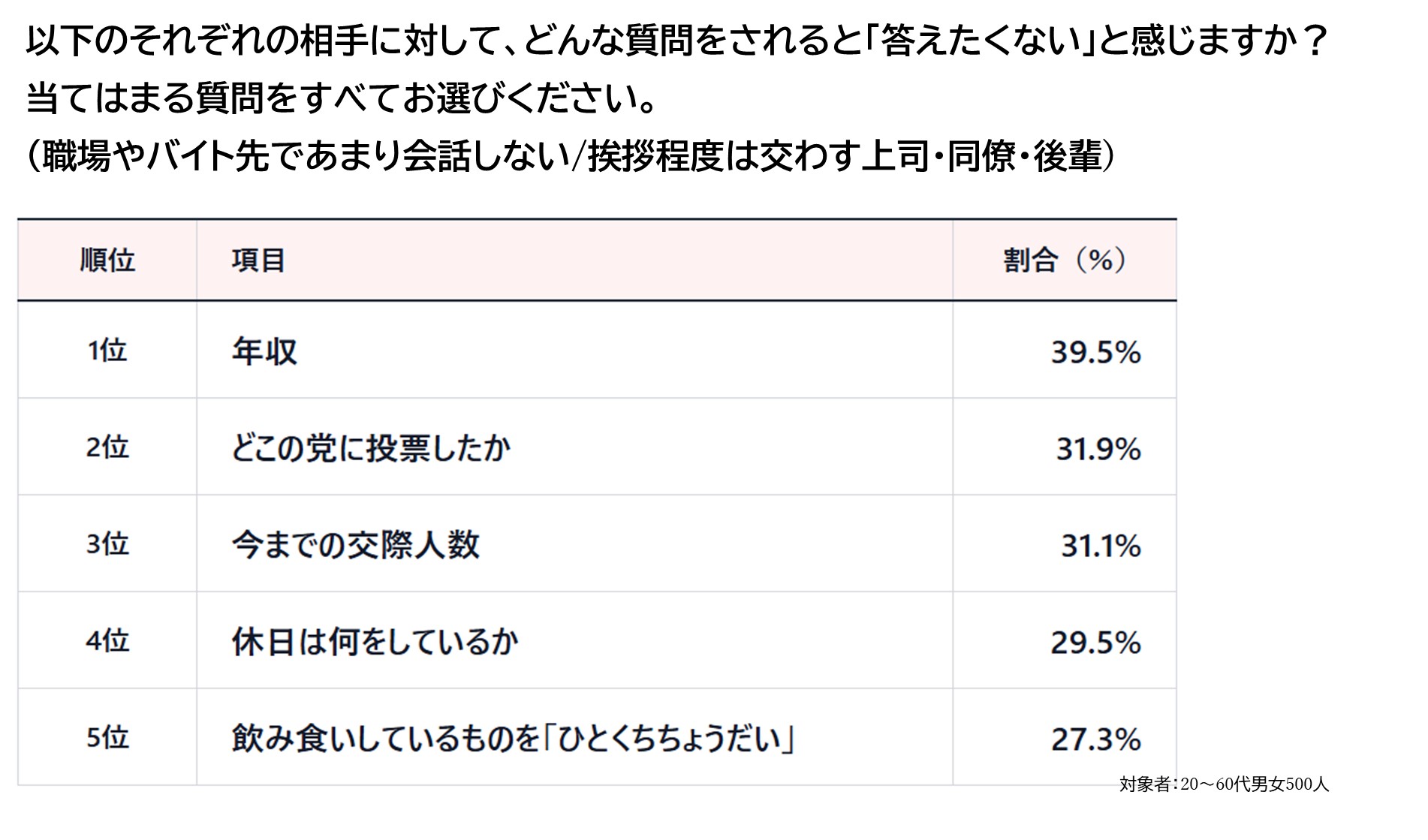Select the 3位 rank cell

107,544
